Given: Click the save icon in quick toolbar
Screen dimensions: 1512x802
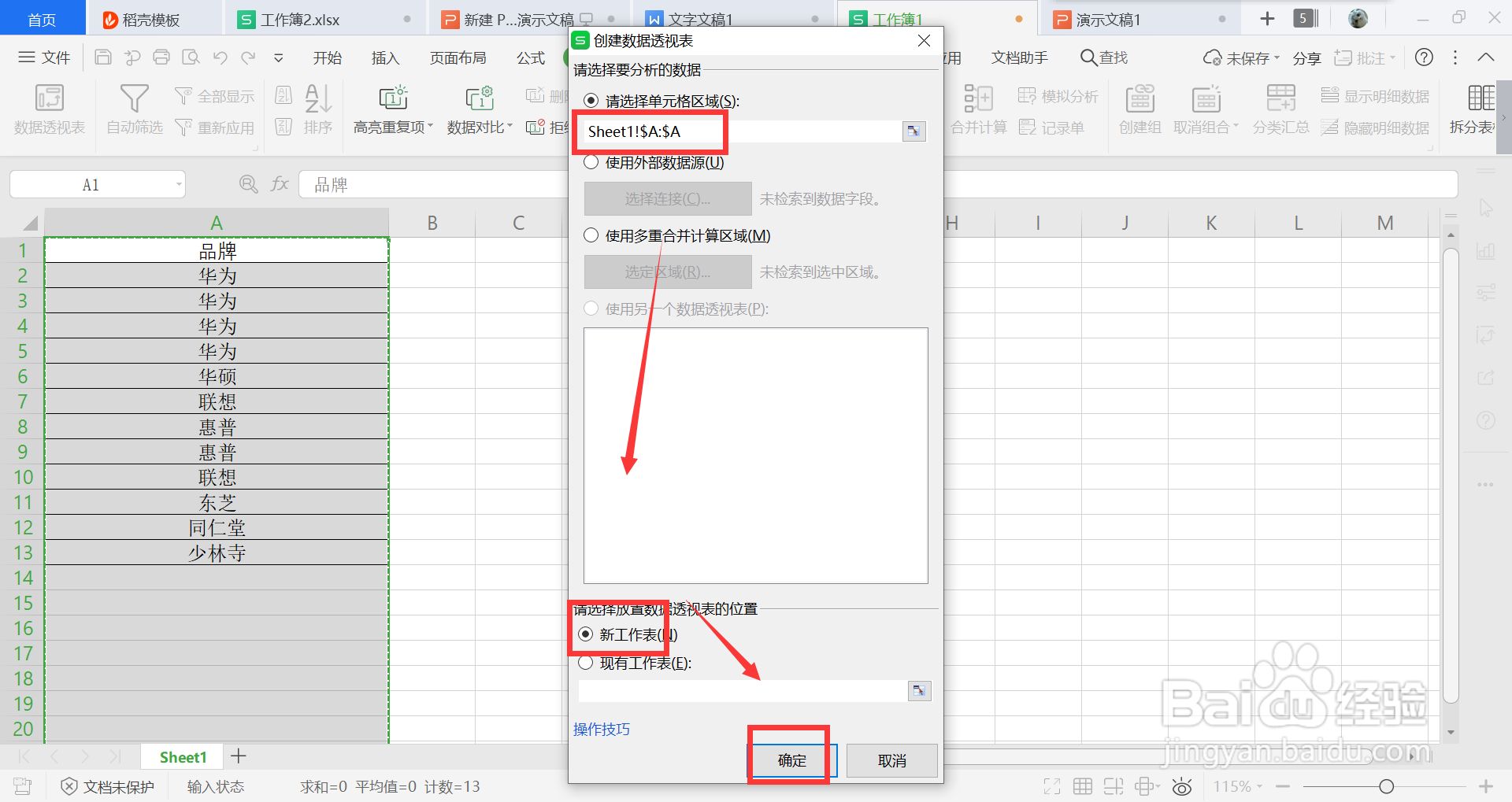Looking at the screenshot, I should (x=102, y=57).
